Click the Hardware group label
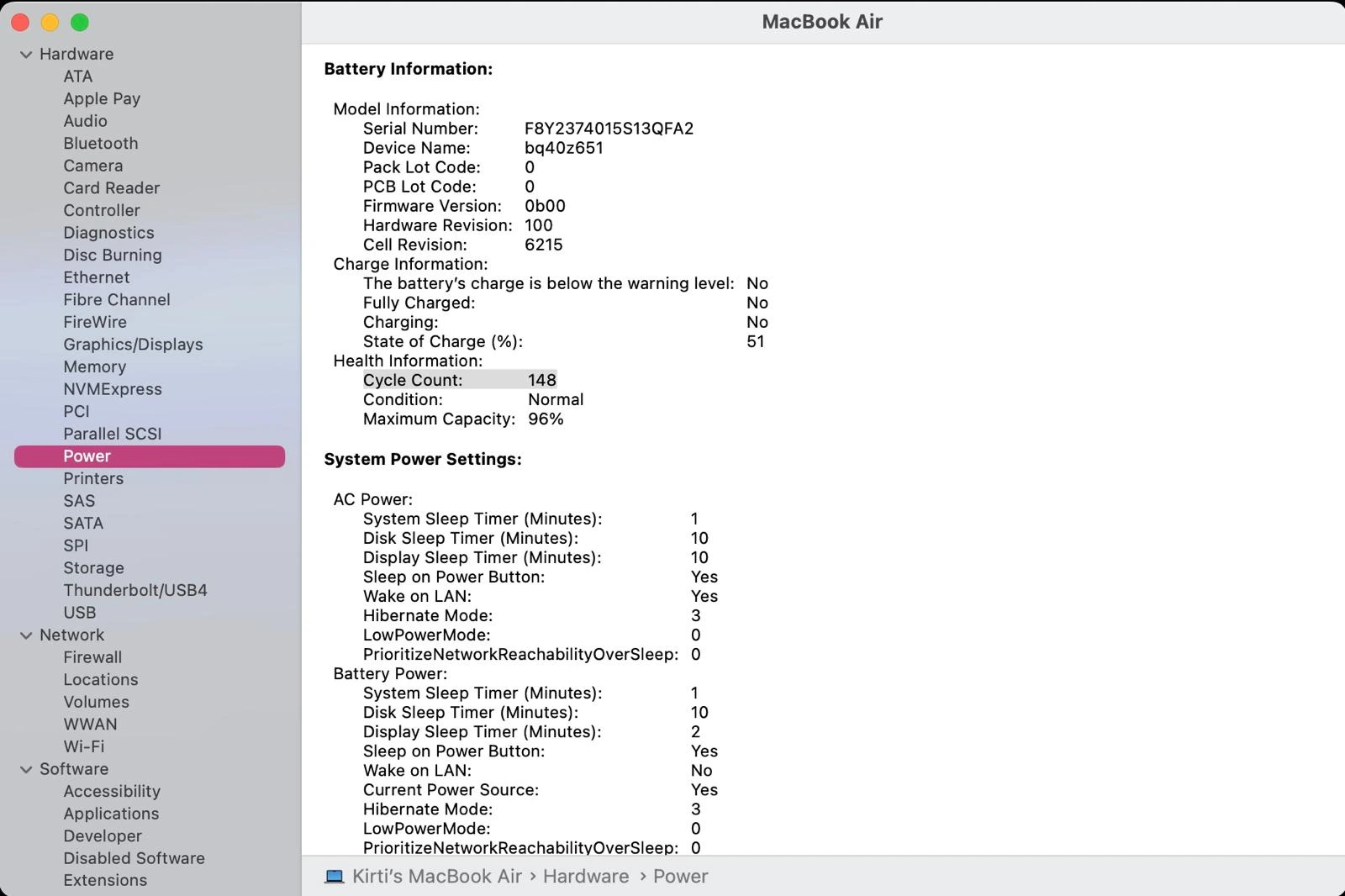This screenshot has width=1345, height=896. click(76, 54)
